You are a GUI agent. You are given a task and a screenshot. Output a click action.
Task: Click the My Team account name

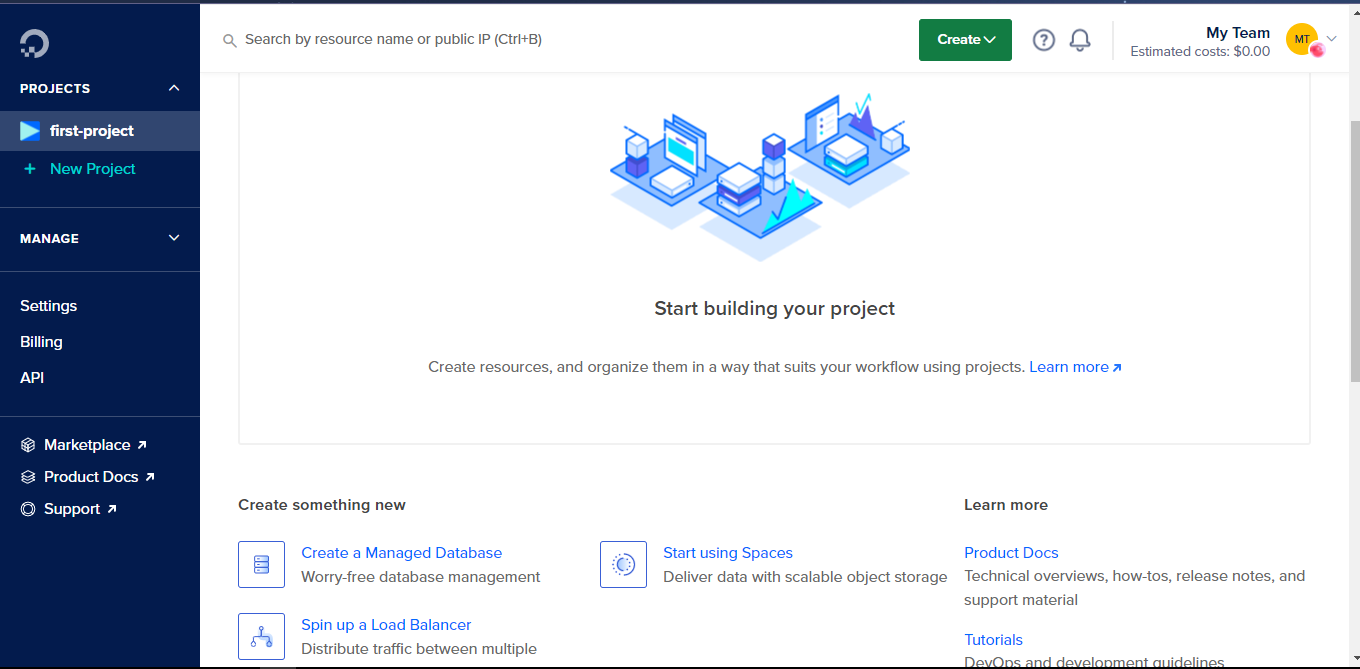(1238, 33)
